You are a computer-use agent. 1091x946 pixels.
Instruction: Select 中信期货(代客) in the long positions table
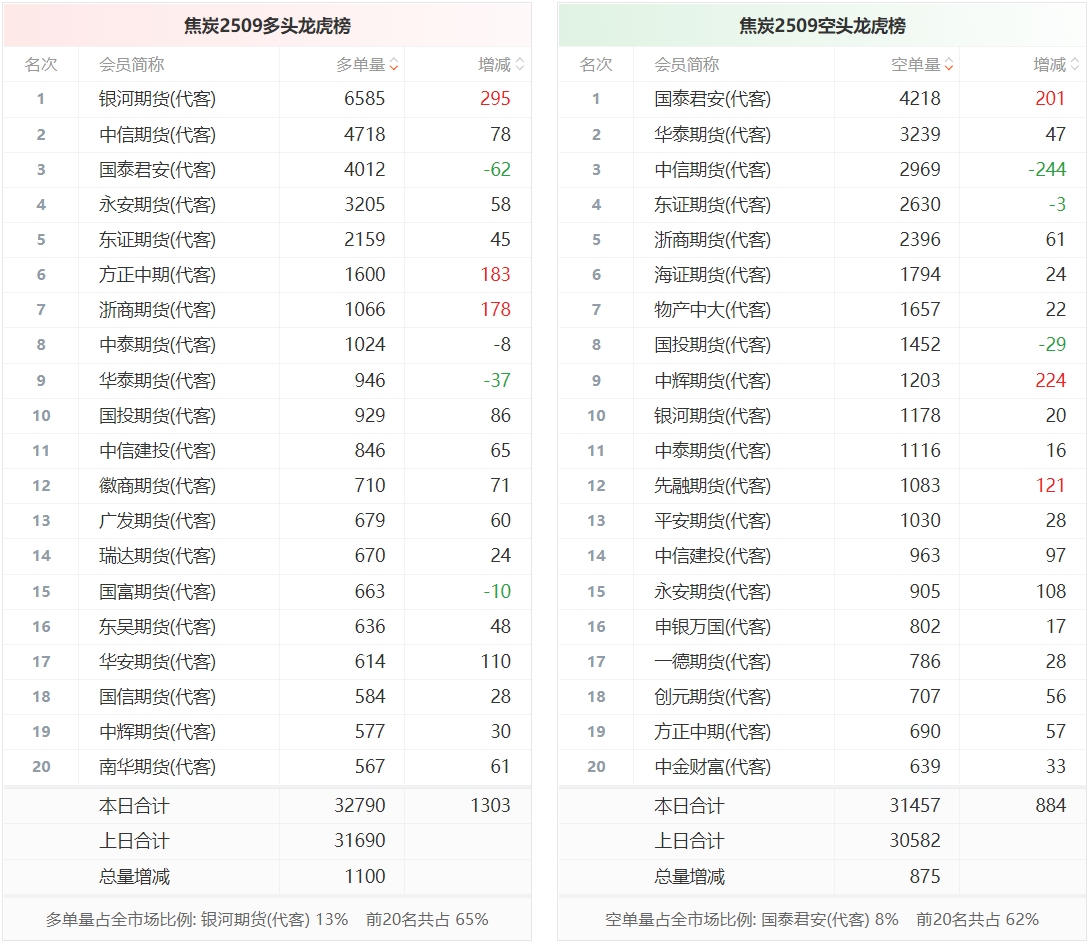pos(157,134)
